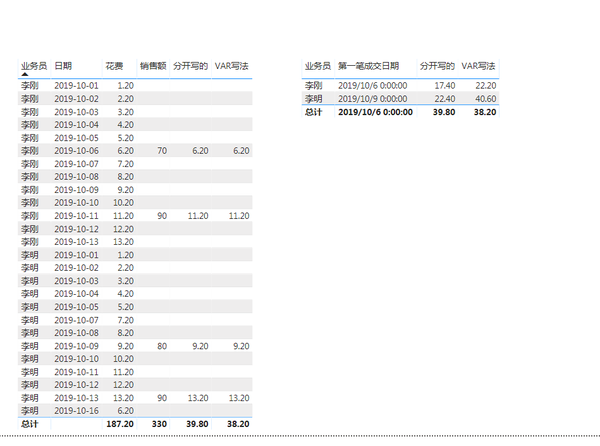Click 李刚 date cell 2019-10-05
Screen dimensions: 600x446
click(x=77, y=138)
